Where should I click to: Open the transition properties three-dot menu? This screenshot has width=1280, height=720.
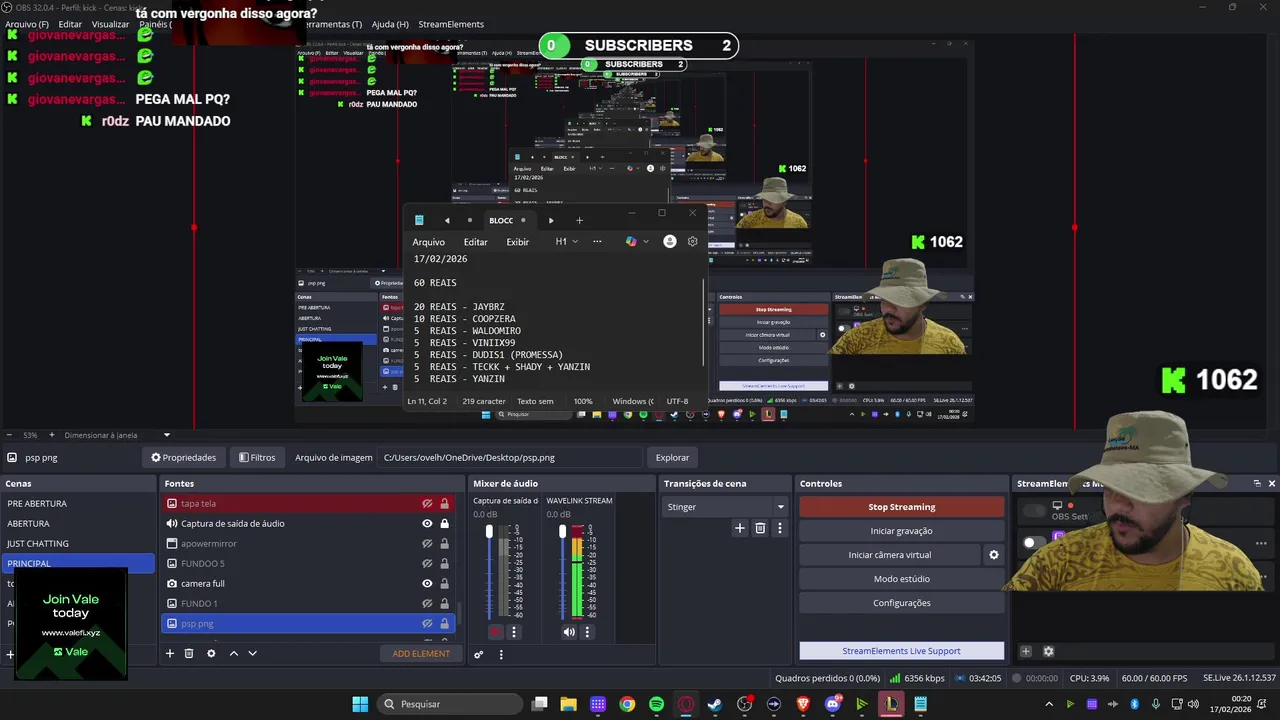pos(780,528)
